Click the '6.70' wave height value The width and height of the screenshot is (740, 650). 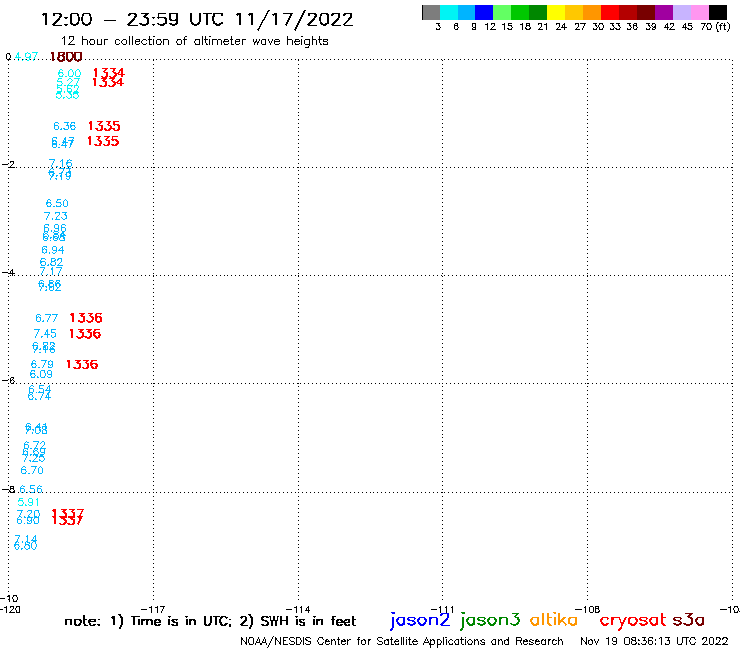[x=32, y=471]
